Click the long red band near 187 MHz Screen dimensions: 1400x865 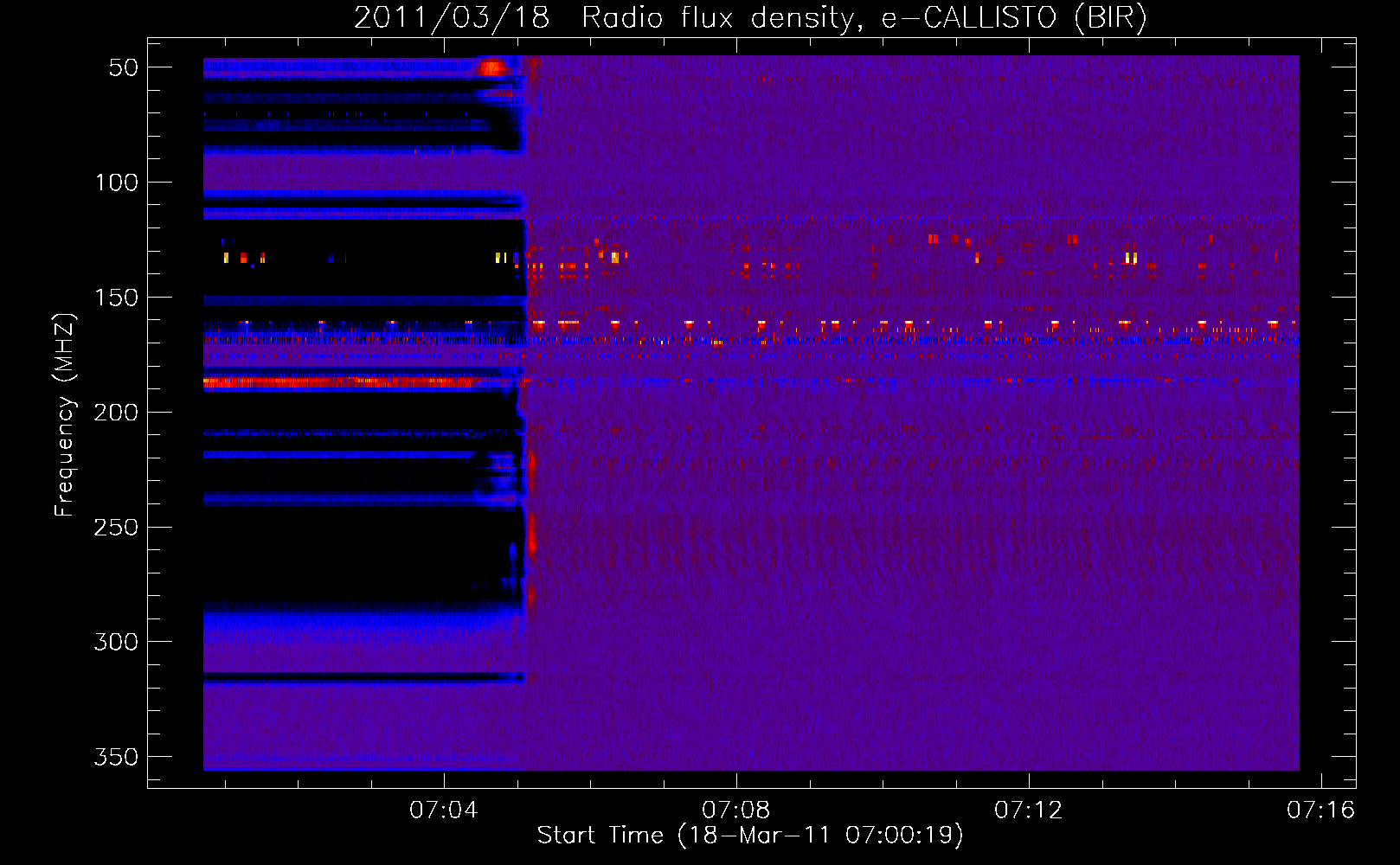tap(339, 381)
